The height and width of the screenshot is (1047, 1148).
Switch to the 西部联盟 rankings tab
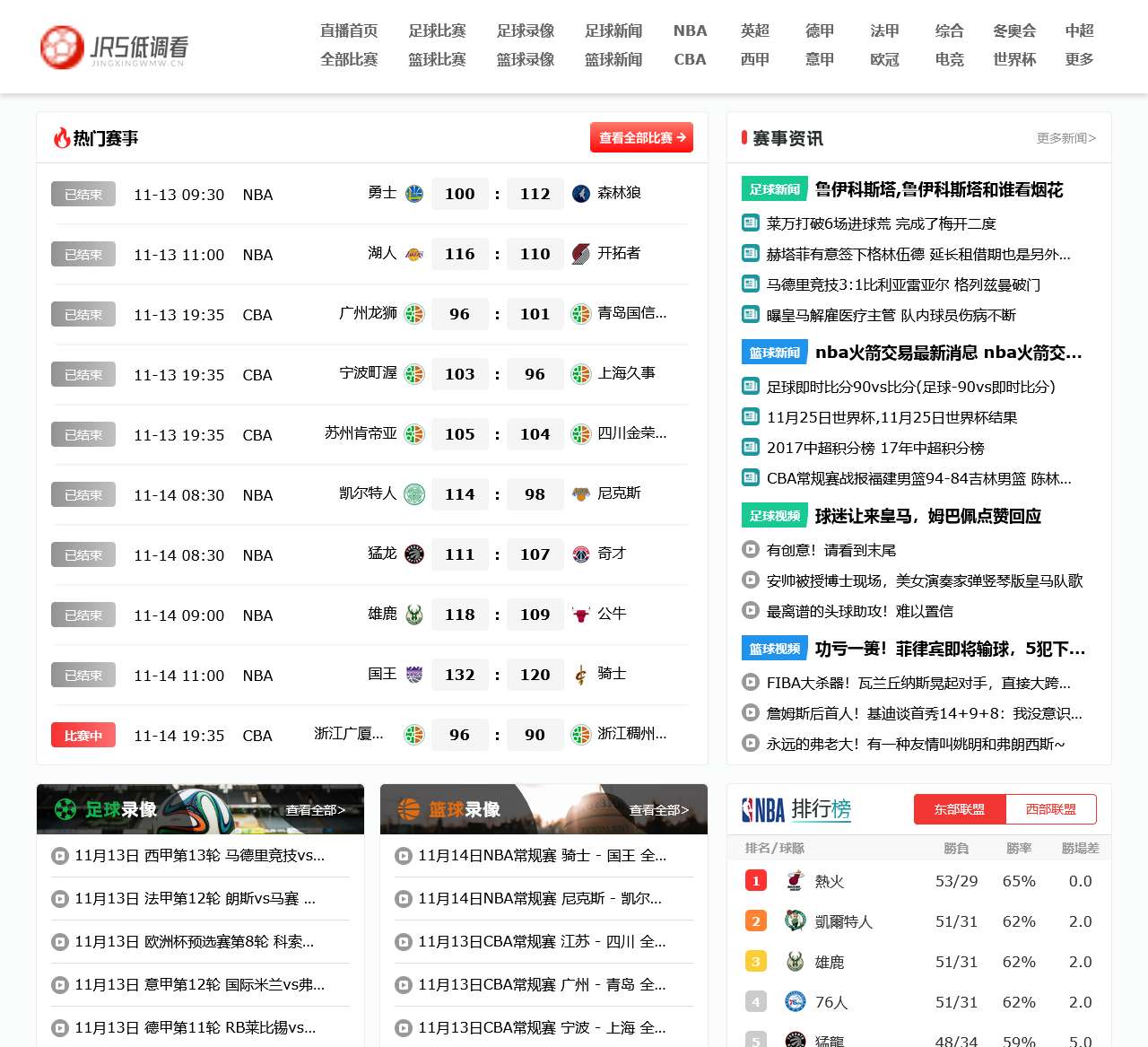point(1051,809)
